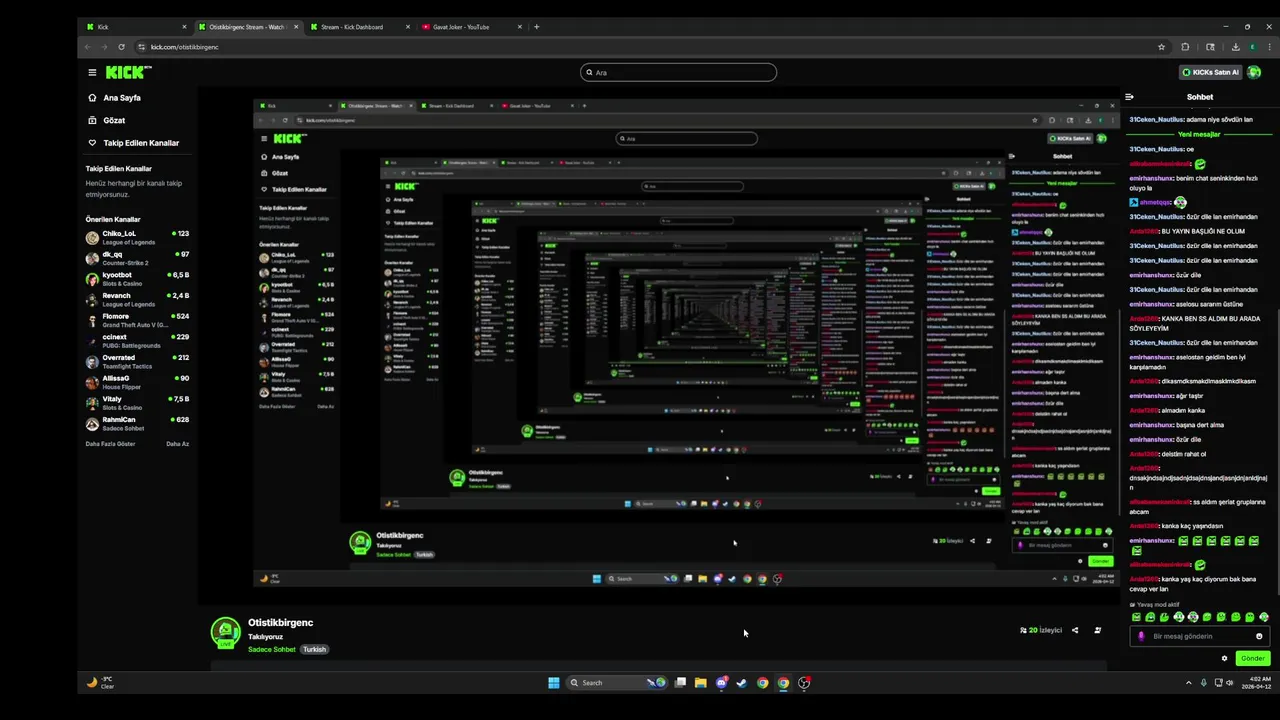The height and width of the screenshot is (720, 1280).
Task: Open Steam from taskbar
Action: [742, 683]
